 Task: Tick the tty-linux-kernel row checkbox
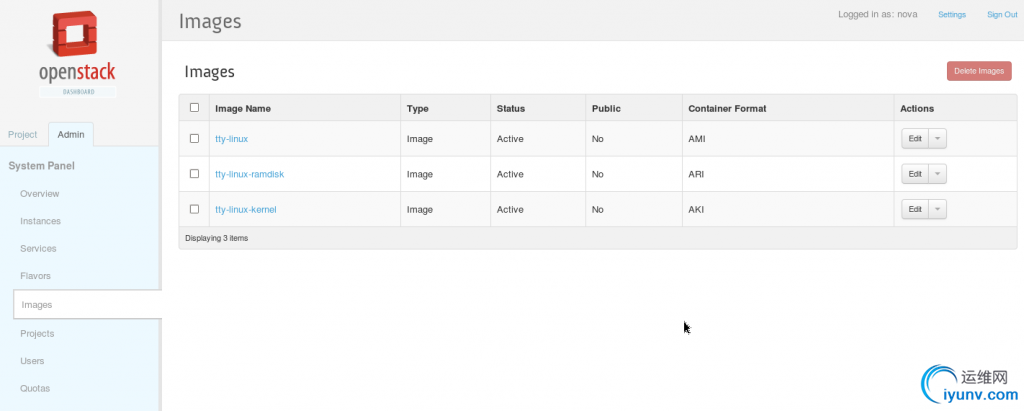pyautogui.click(x=194, y=208)
